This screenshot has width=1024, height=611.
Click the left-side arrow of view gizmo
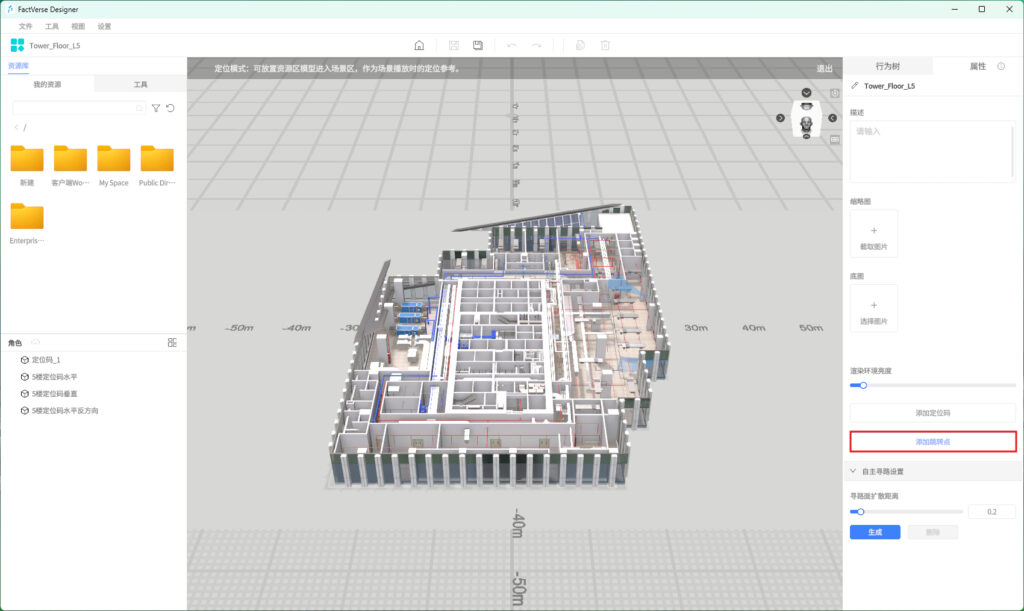[x=780, y=118]
